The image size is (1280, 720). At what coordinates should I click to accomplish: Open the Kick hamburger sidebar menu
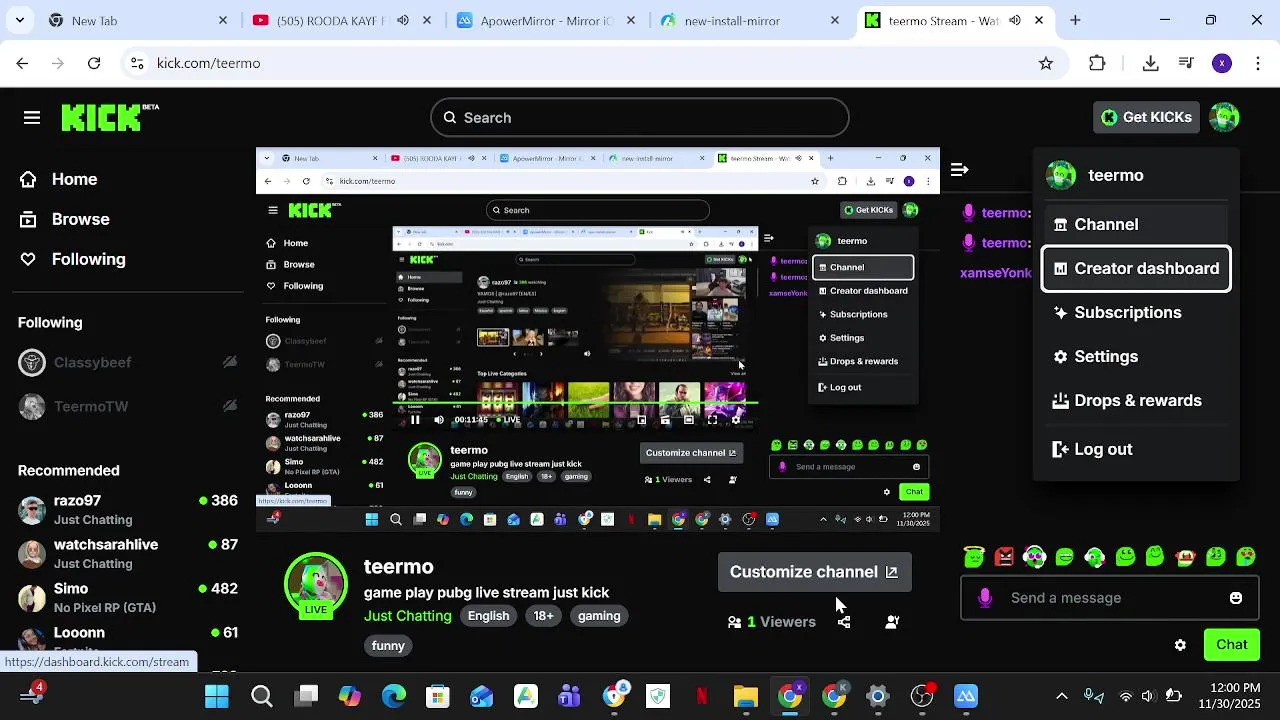click(32, 118)
